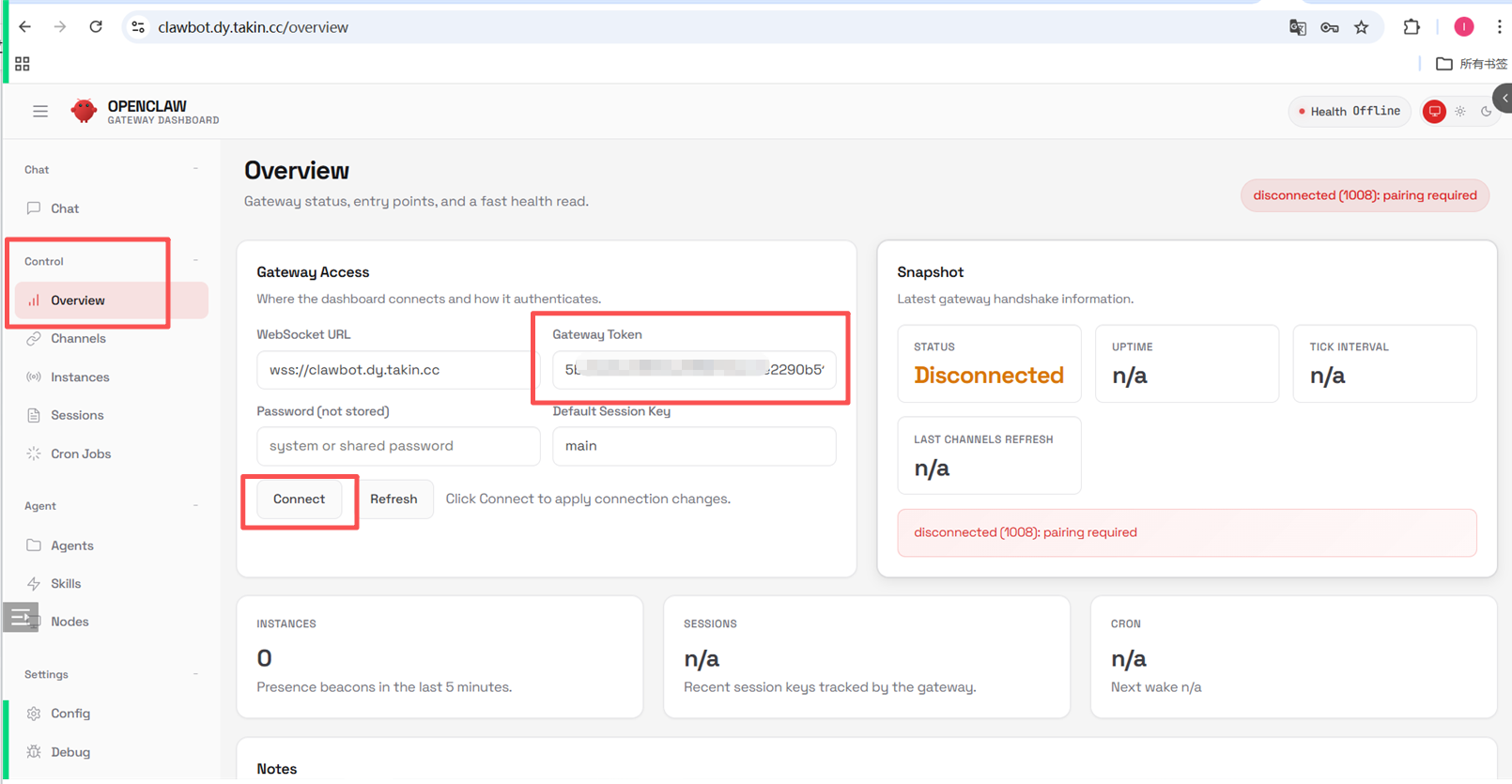Click the Config gear icon

[34, 714]
